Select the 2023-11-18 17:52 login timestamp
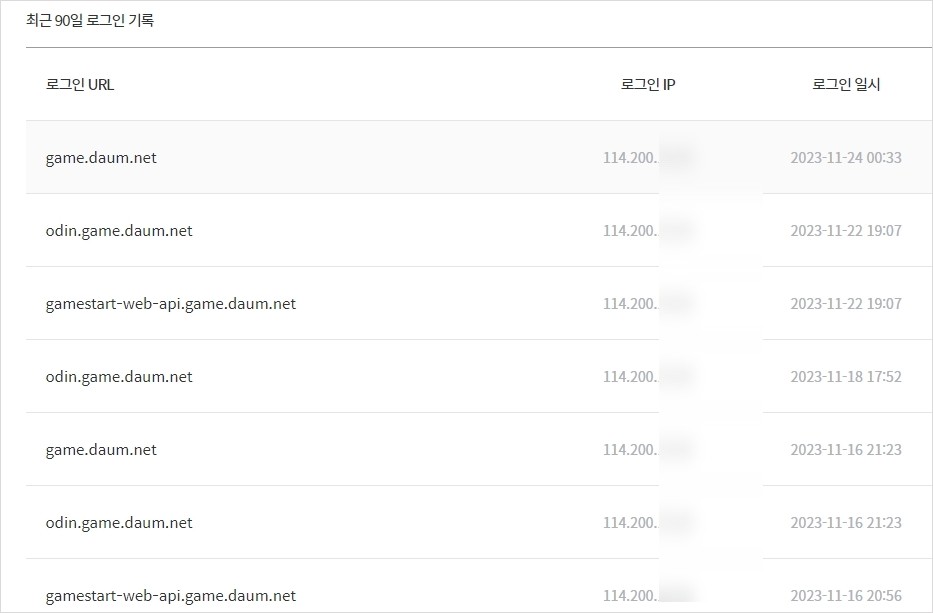Image resolution: width=933 pixels, height=613 pixels. (x=846, y=377)
